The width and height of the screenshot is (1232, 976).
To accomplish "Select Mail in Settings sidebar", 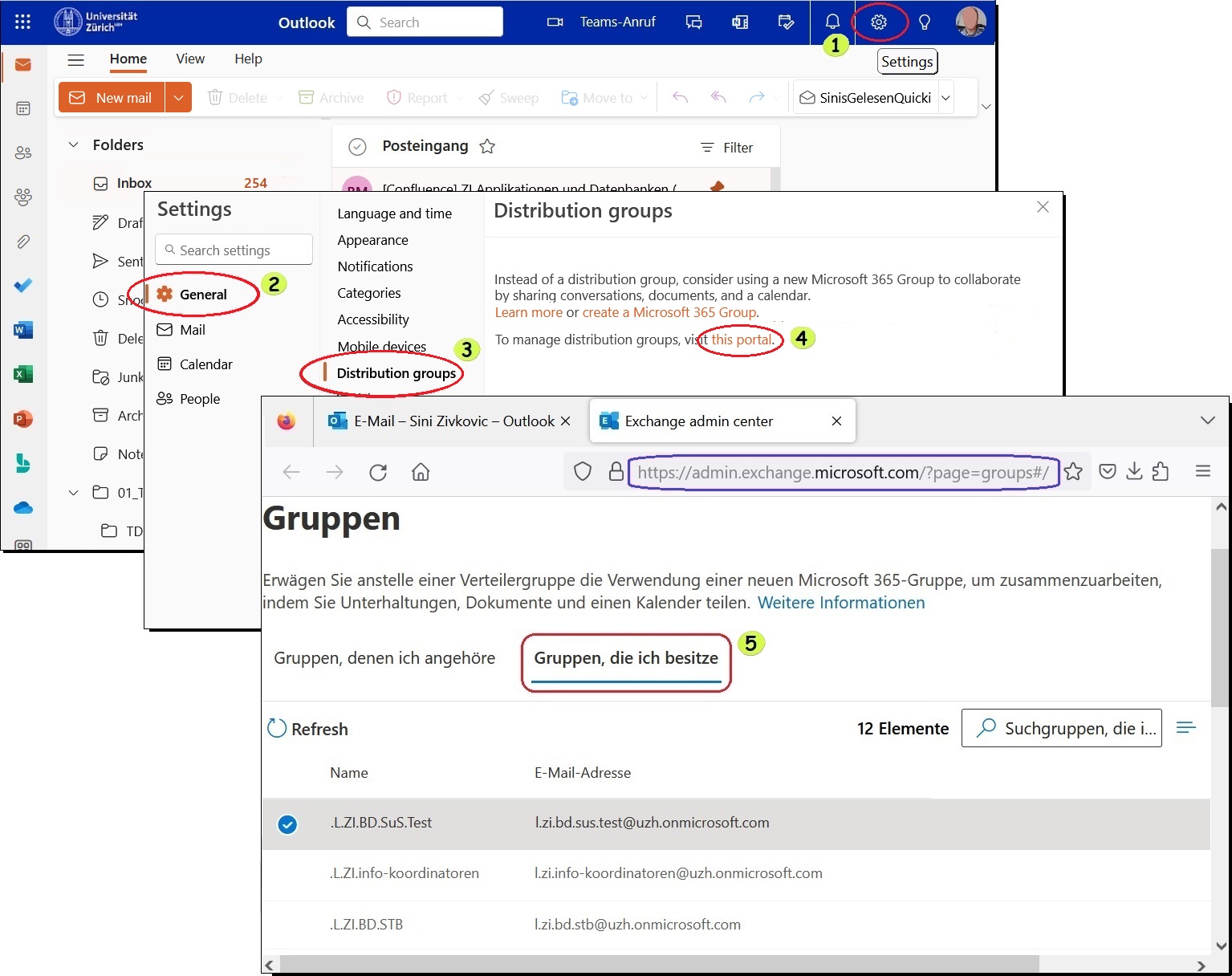I will click(x=181, y=330).
